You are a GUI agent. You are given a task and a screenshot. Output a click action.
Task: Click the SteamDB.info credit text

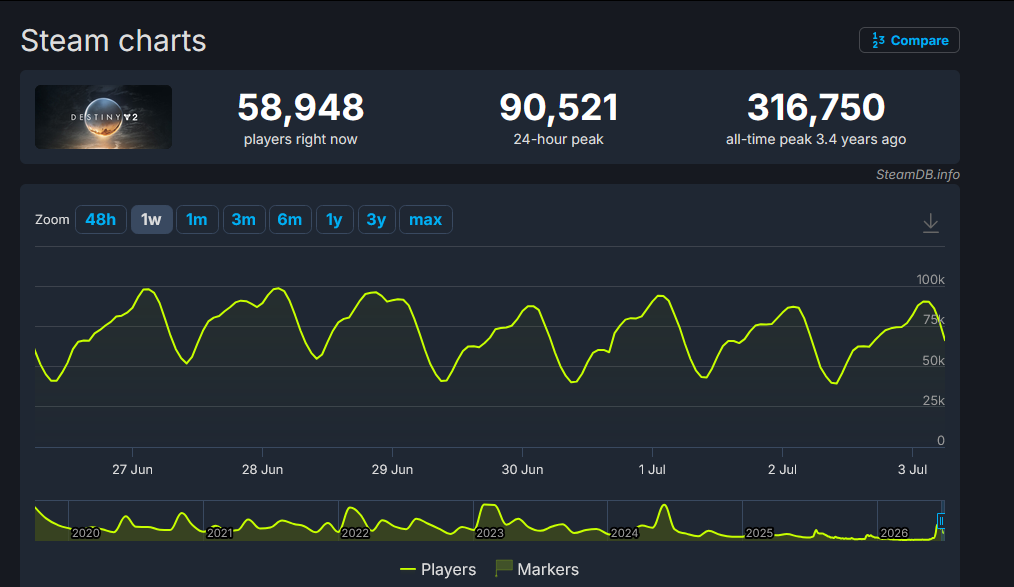click(918, 175)
